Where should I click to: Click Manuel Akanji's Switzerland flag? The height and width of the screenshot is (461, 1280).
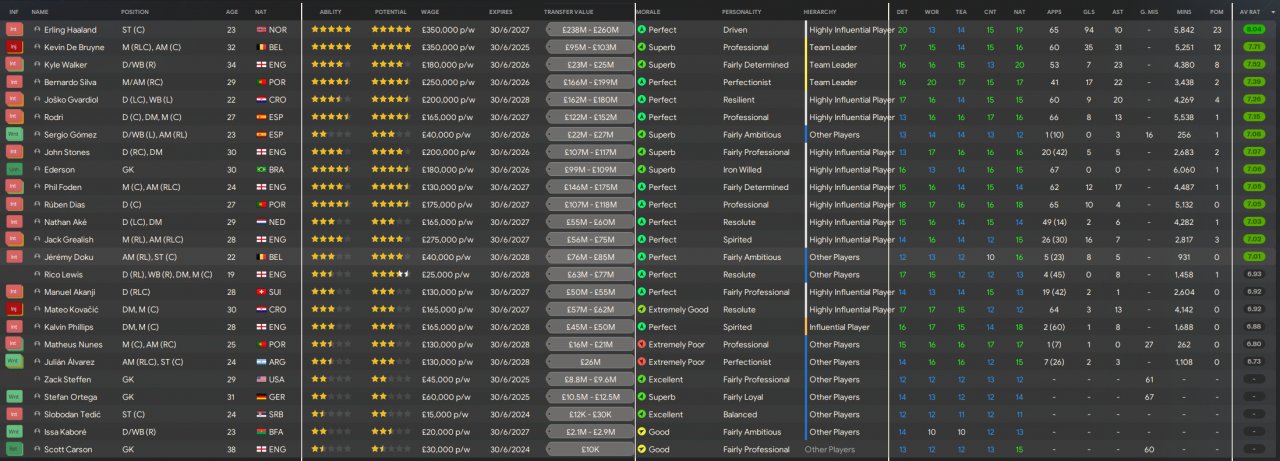[263, 292]
